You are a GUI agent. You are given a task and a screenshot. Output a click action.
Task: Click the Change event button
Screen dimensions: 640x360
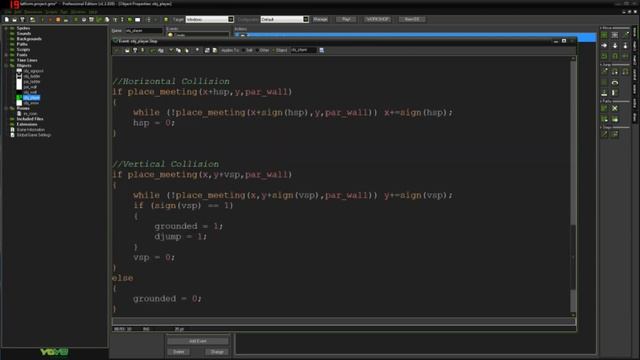point(217,352)
